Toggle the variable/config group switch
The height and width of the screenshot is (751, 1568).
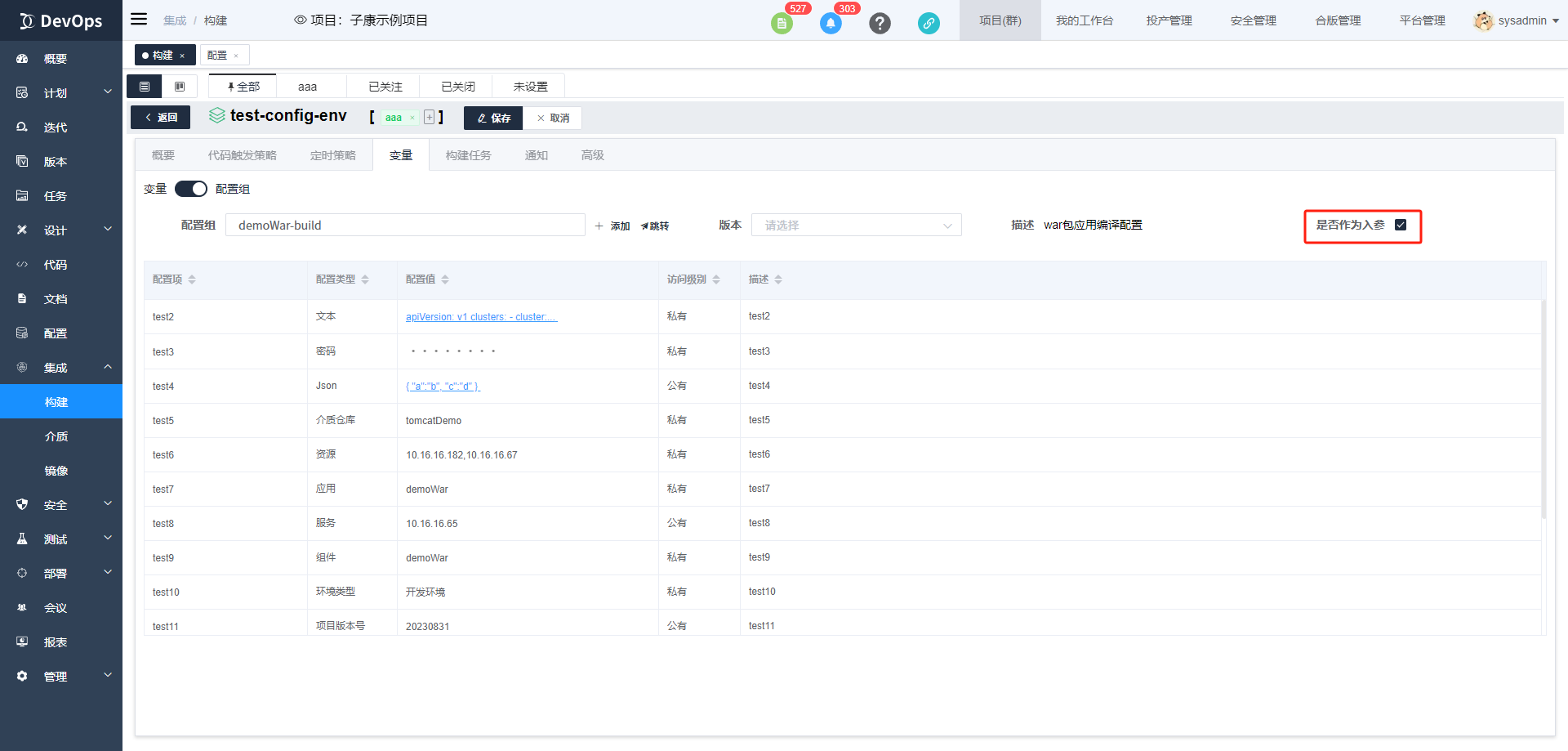coord(191,189)
